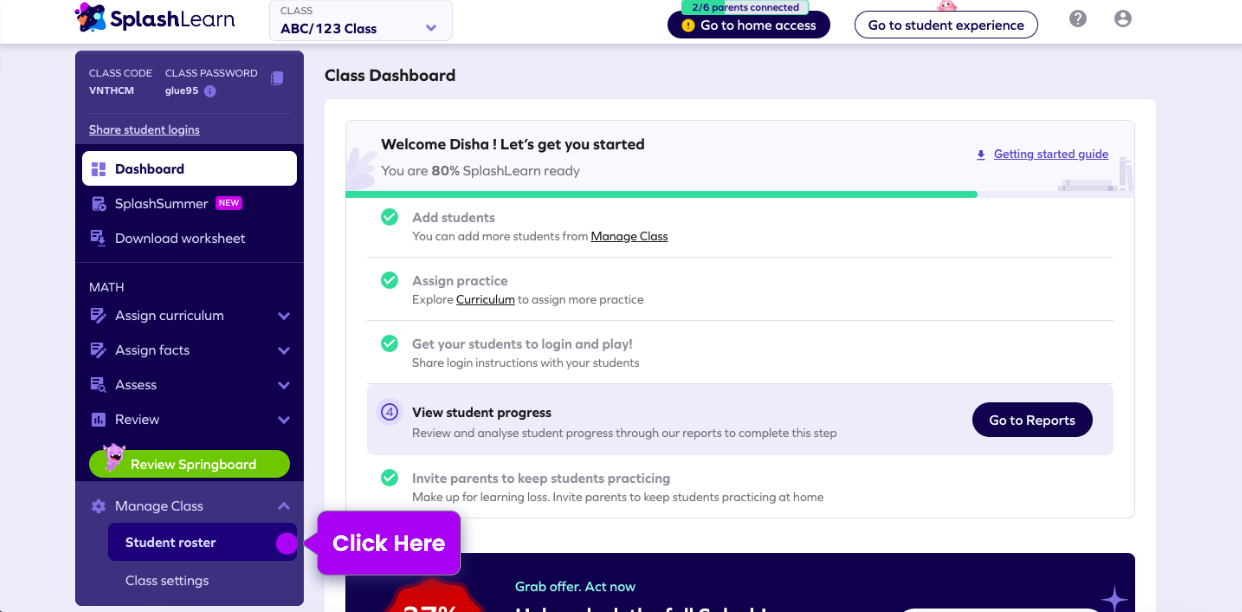Click the Add students green checkmark
This screenshot has height=612, width=1242.
(390, 218)
